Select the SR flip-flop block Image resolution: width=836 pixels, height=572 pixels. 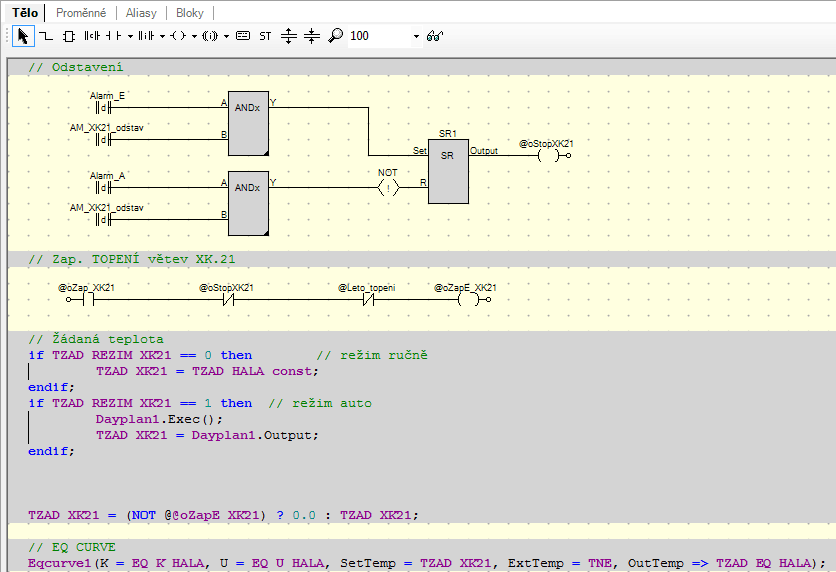448,171
